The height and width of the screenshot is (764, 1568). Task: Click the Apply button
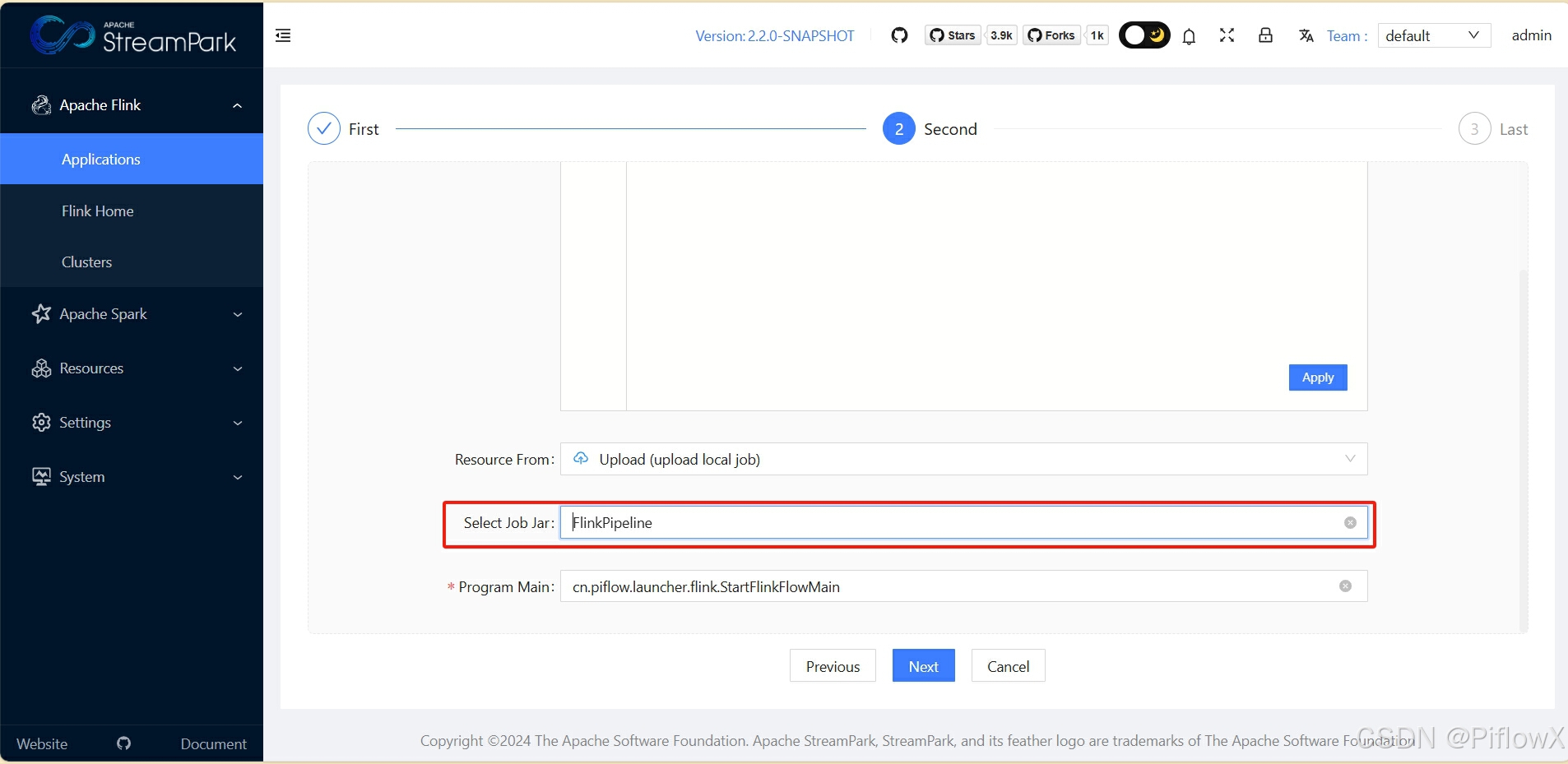[1318, 377]
